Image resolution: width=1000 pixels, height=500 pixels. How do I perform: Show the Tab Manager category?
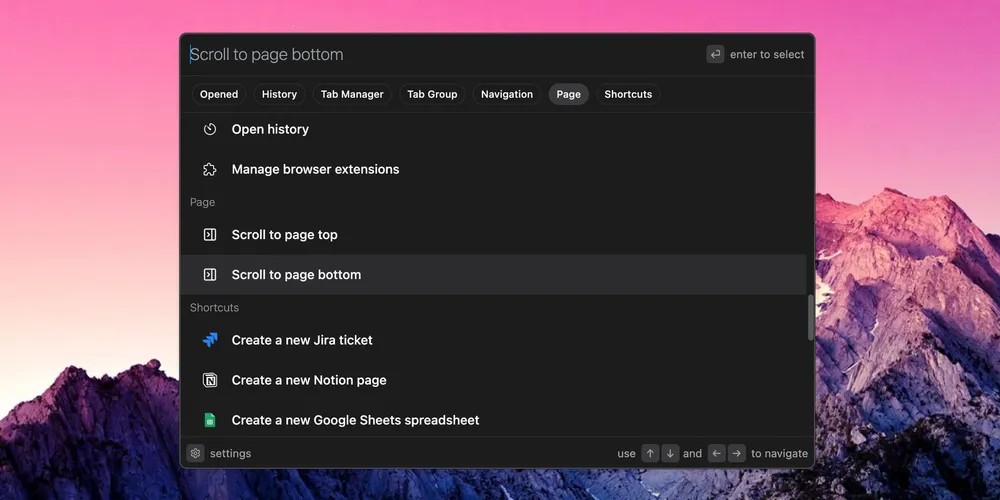352,94
